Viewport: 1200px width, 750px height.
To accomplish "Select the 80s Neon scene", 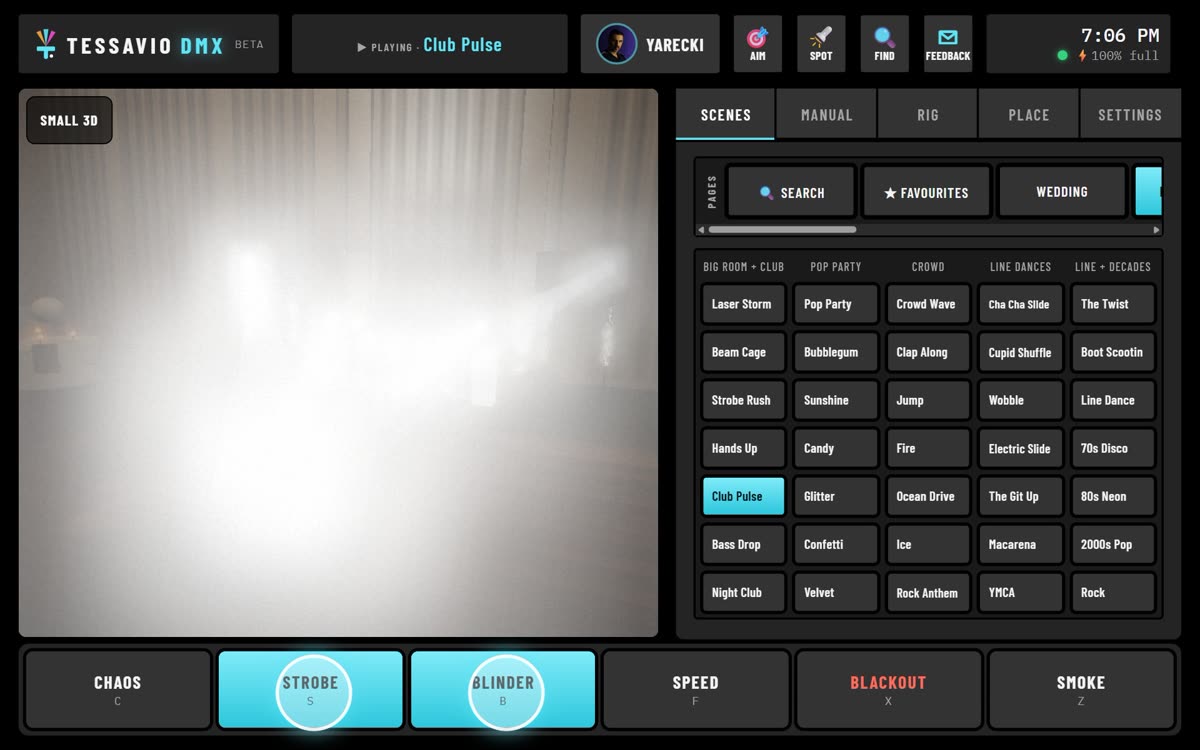I will coord(1113,496).
